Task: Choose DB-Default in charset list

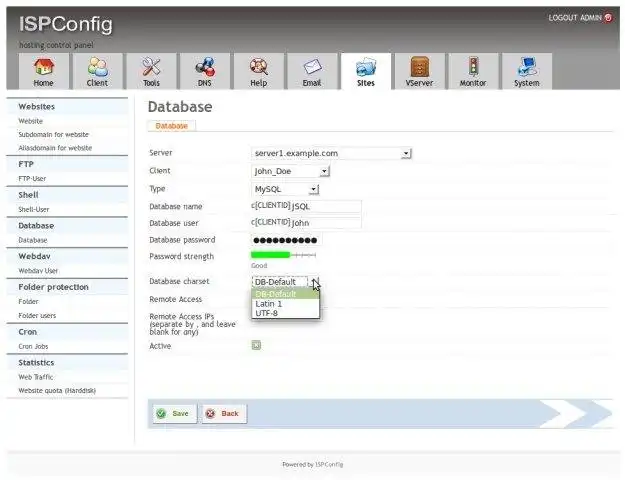Action: pos(285,294)
